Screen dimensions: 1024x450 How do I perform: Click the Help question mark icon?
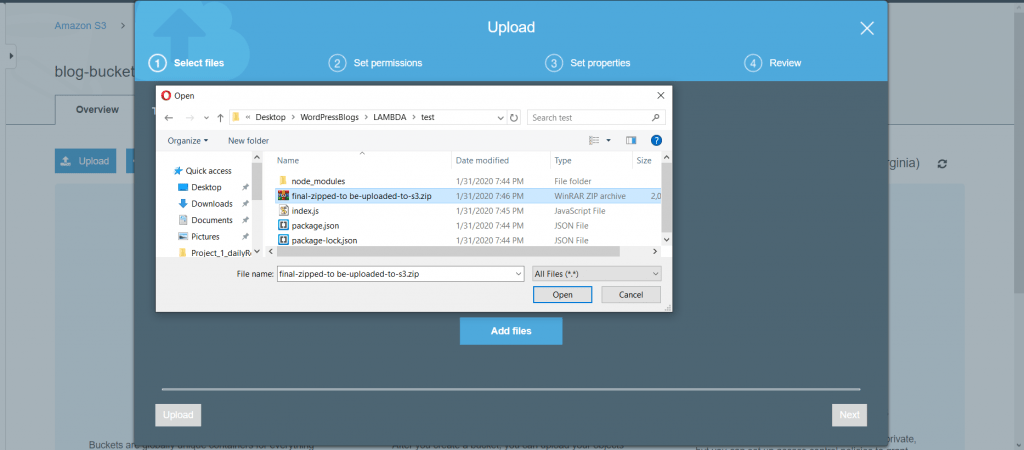656,141
